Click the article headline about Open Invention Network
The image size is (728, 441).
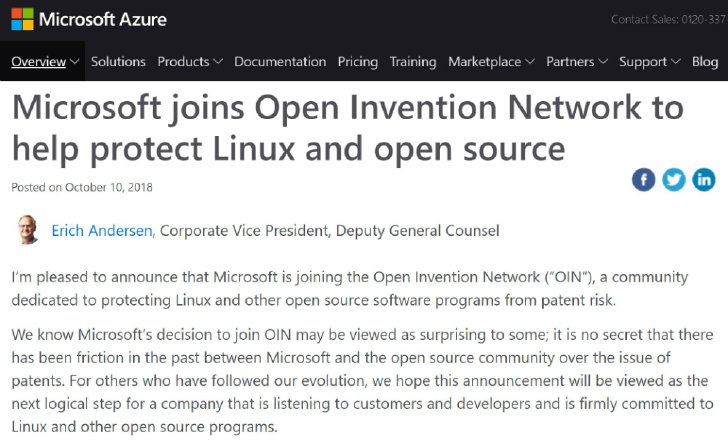[347, 128]
